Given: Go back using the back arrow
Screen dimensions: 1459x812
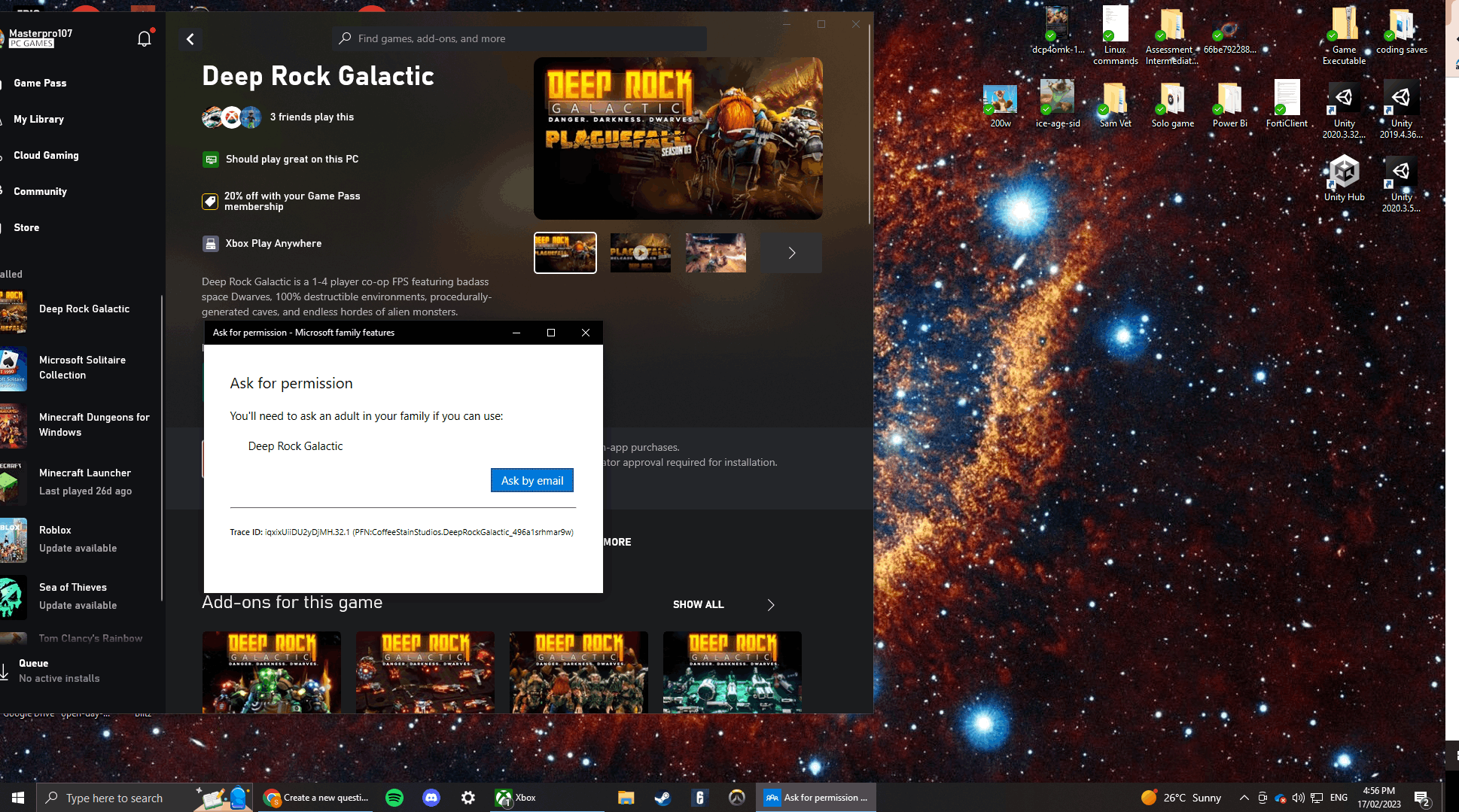Looking at the screenshot, I should click(x=190, y=39).
